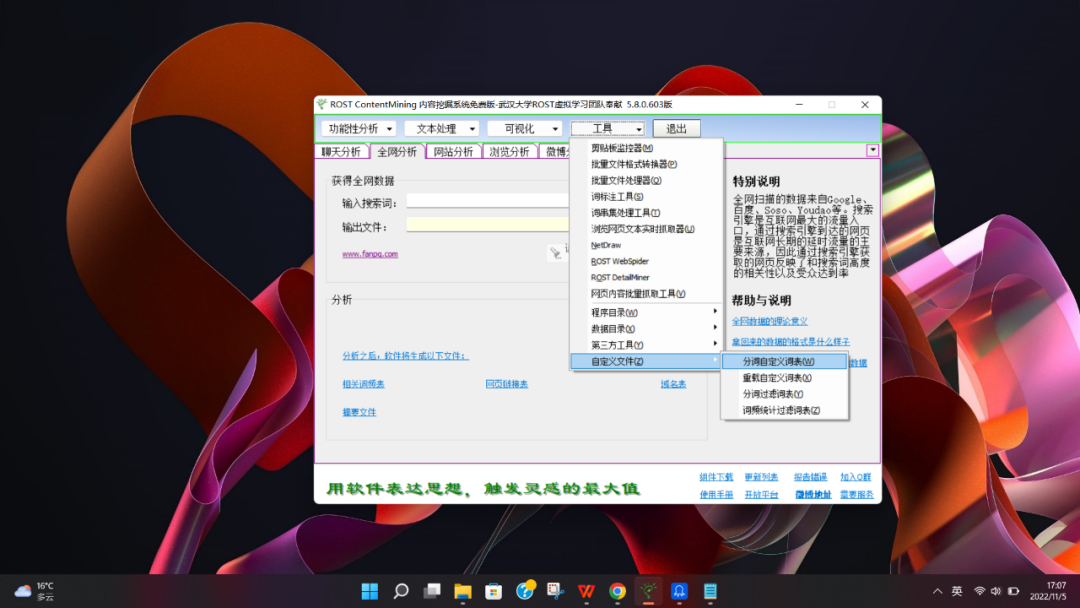Select 网页内容批量抓取工具(V) menu item
The image size is (1080, 608).
(x=646, y=294)
